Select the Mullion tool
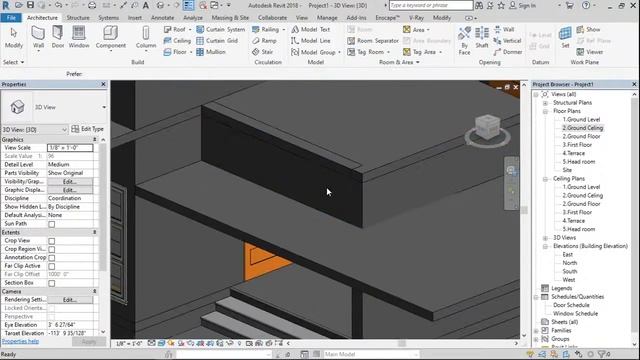 (x=211, y=52)
